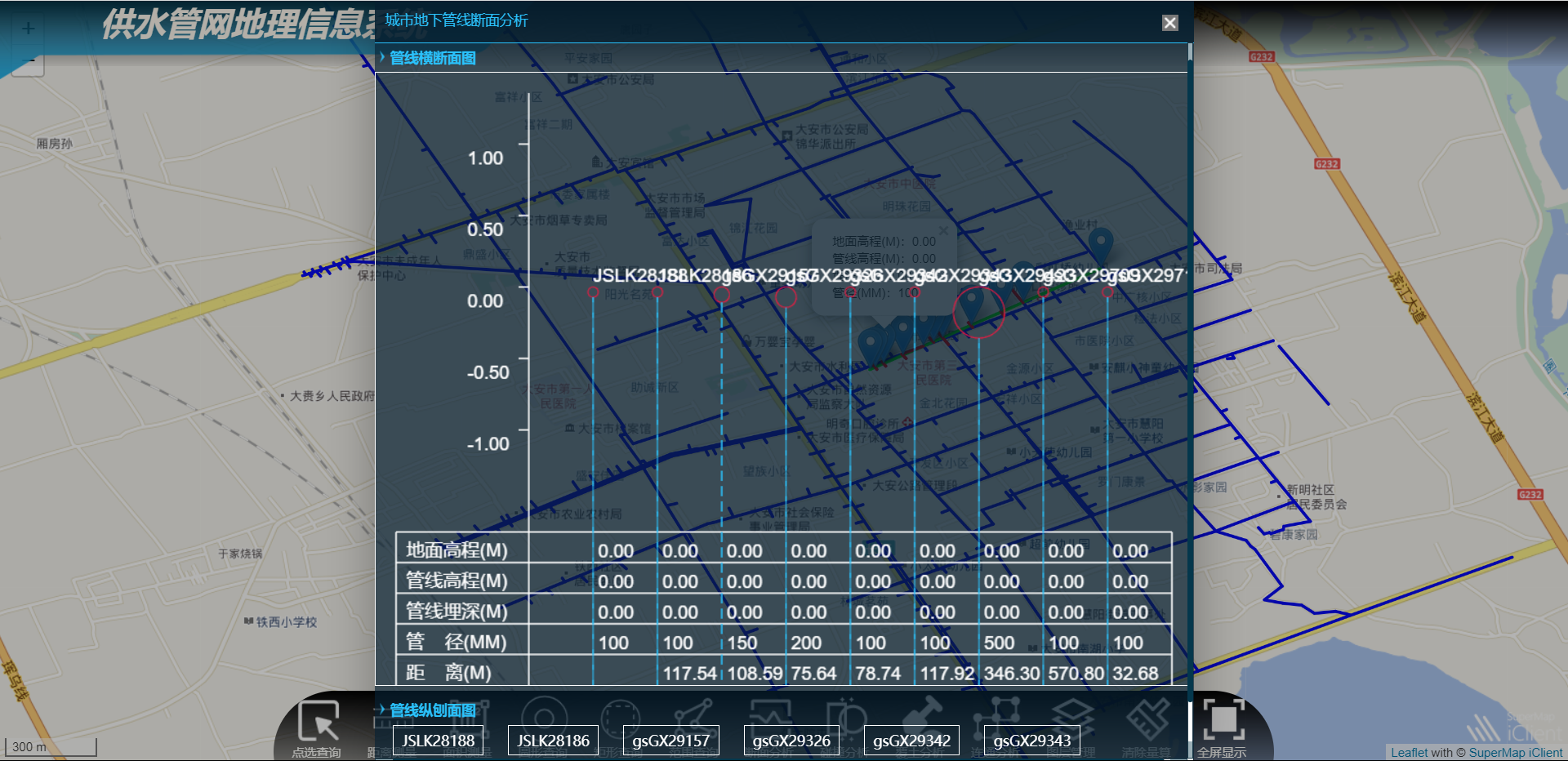Image resolution: width=1568 pixels, height=761 pixels.
Task: Close the 城市地下管线断面分析 dialog
Action: click(x=1169, y=23)
